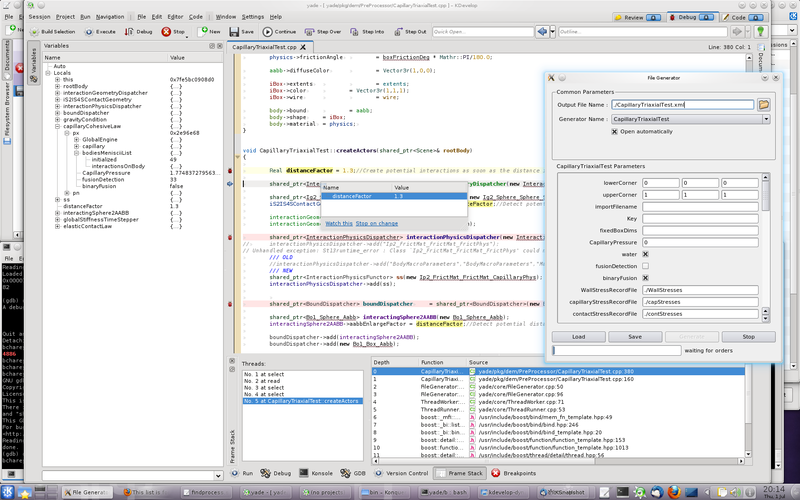This screenshot has height=500, width=800.
Task: Click the Save button in File Generator
Action: 635,337
